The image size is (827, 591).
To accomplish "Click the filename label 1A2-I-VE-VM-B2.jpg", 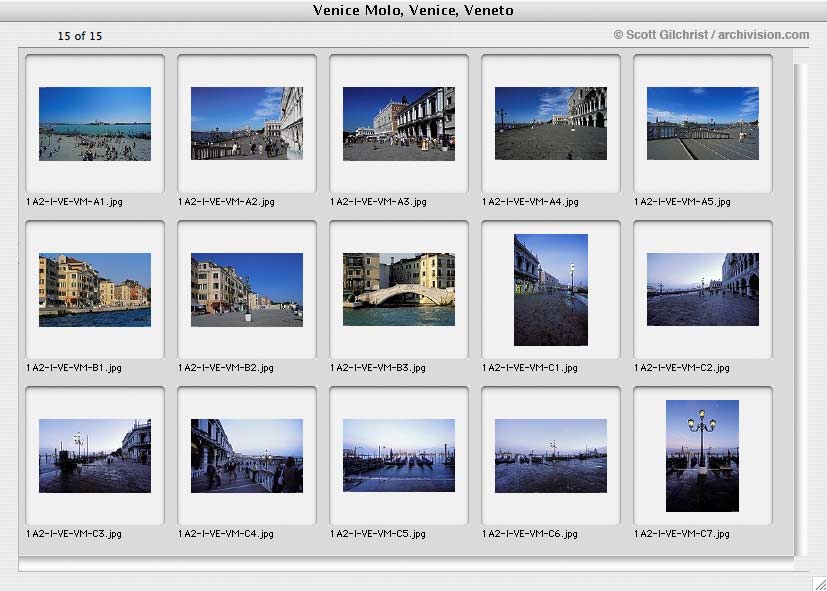I will click(226, 368).
